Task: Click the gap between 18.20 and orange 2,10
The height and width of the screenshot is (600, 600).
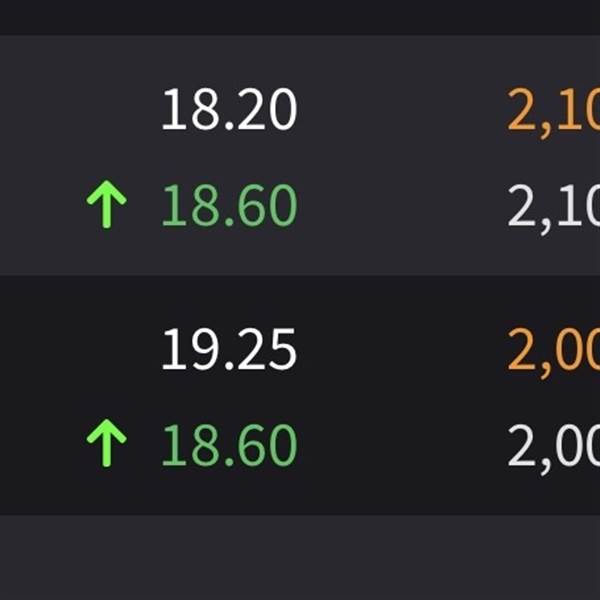Action: tap(400, 111)
